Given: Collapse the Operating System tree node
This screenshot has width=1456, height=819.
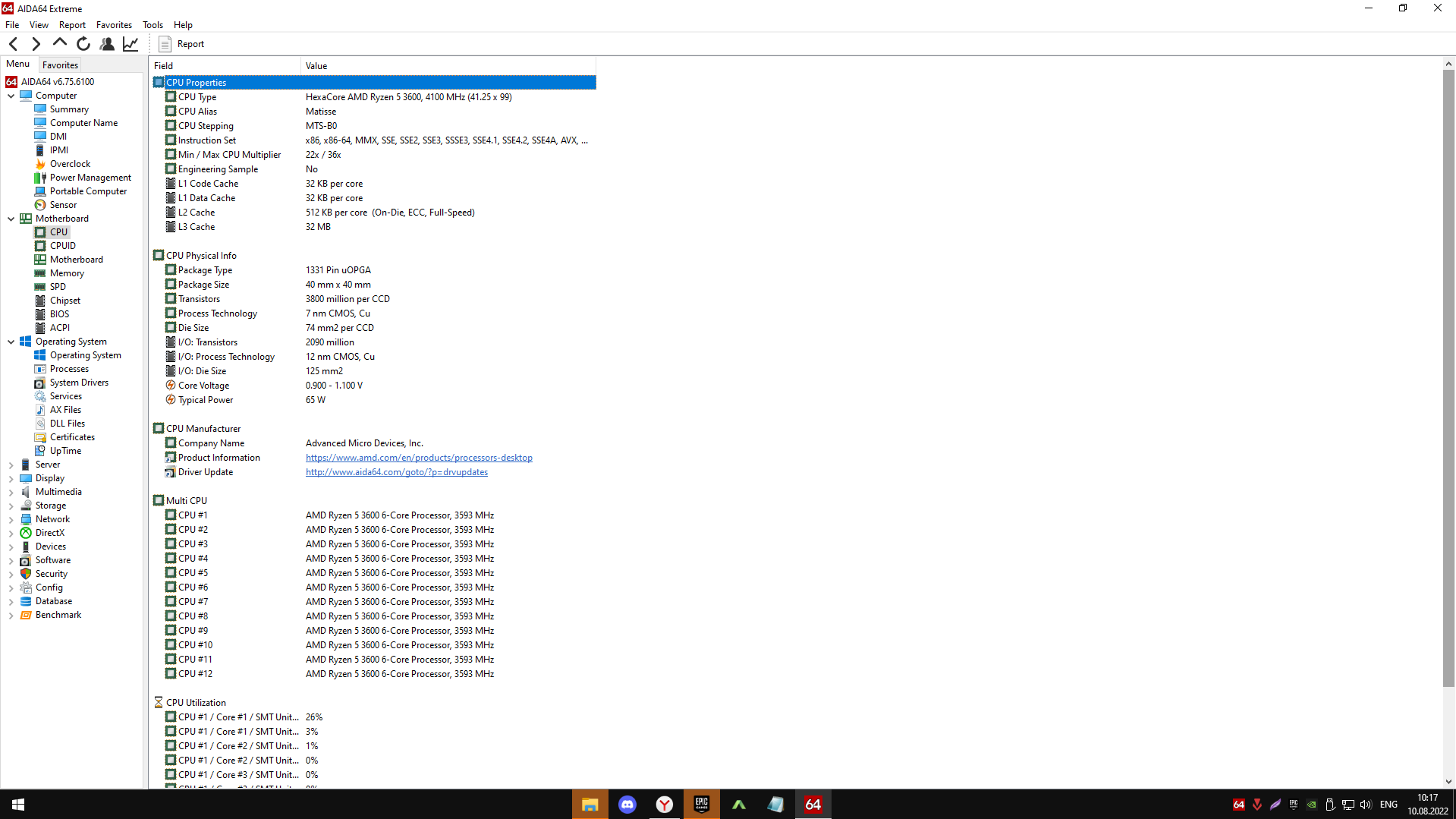Looking at the screenshot, I should pyautogui.click(x=11, y=342).
